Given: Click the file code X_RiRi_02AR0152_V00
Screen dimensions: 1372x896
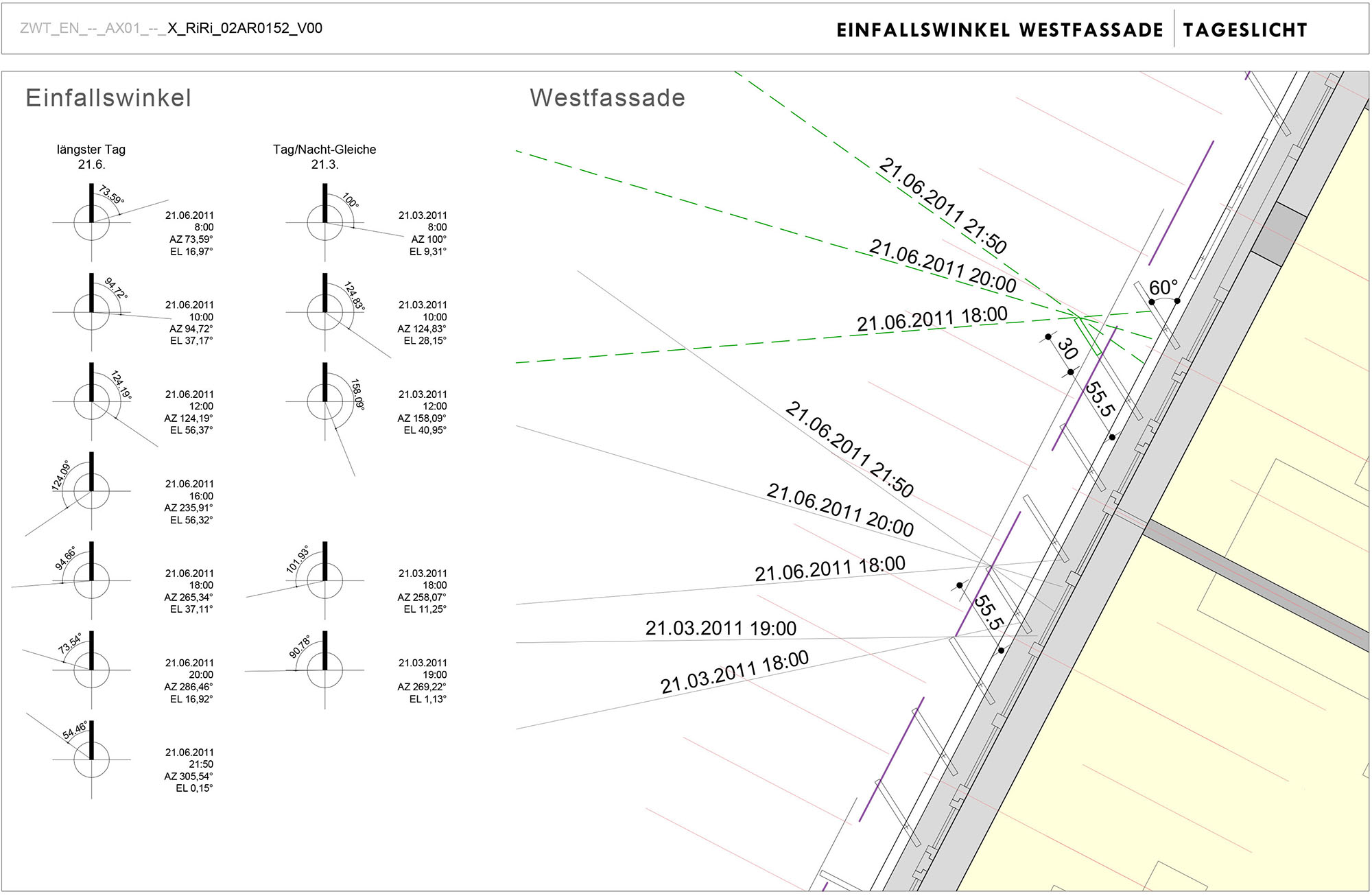Looking at the screenshot, I should (x=245, y=28).
